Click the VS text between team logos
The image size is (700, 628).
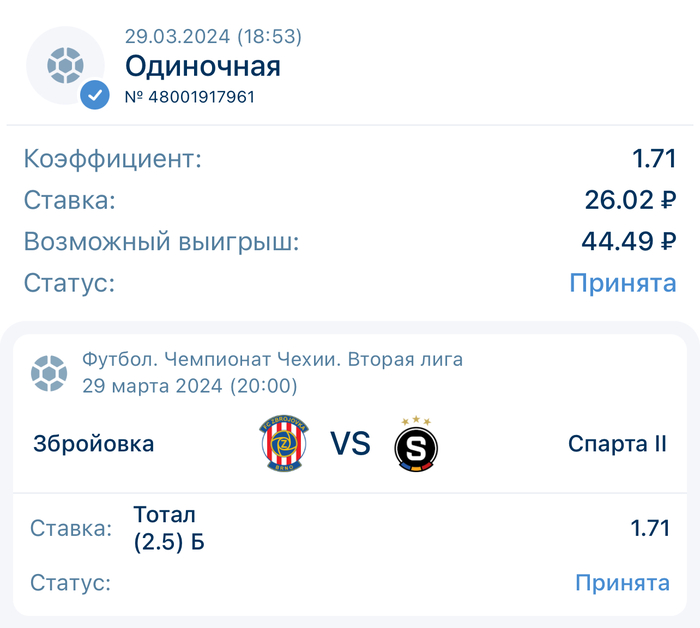(350, 443)
